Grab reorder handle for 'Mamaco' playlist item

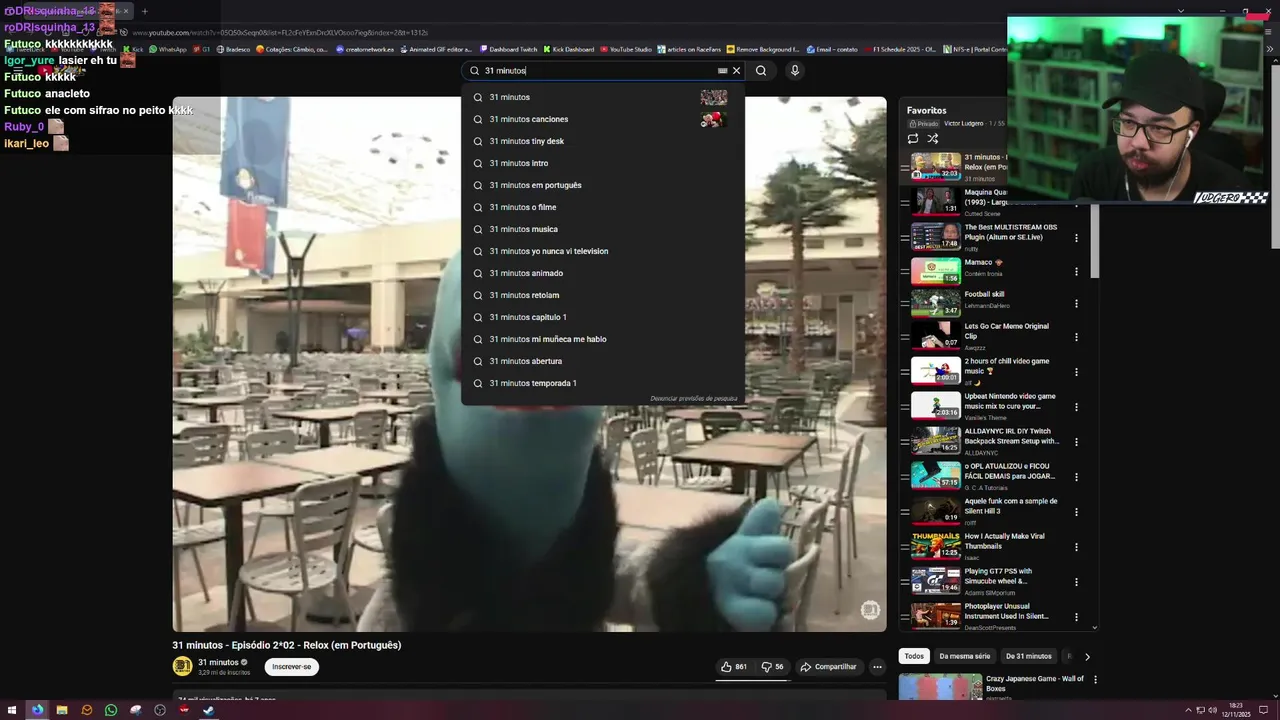904,271
